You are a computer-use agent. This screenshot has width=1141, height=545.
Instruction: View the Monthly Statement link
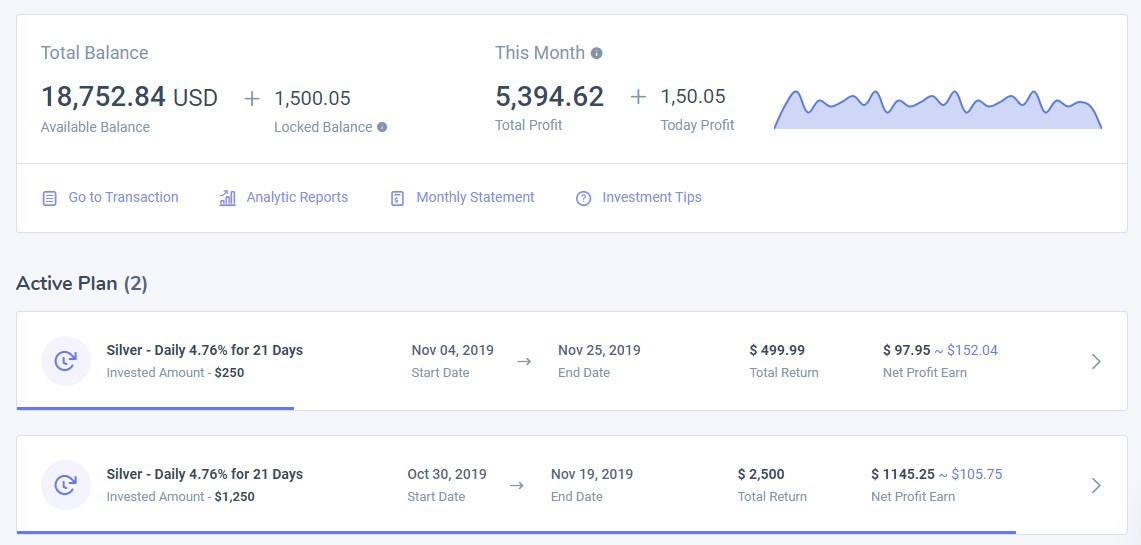[475, 197]
